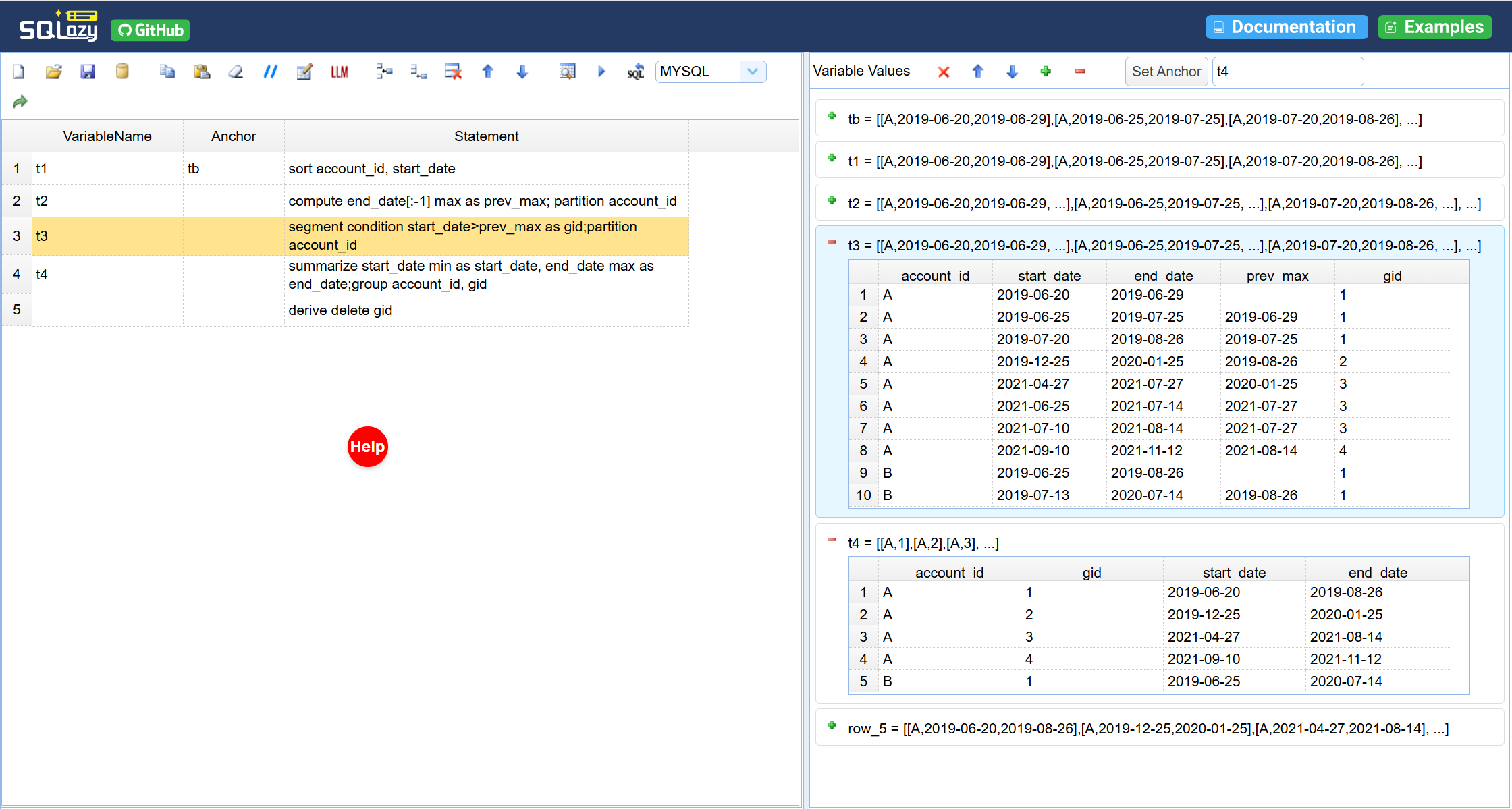Click the anchor input field containing t4

(1287, 72)
